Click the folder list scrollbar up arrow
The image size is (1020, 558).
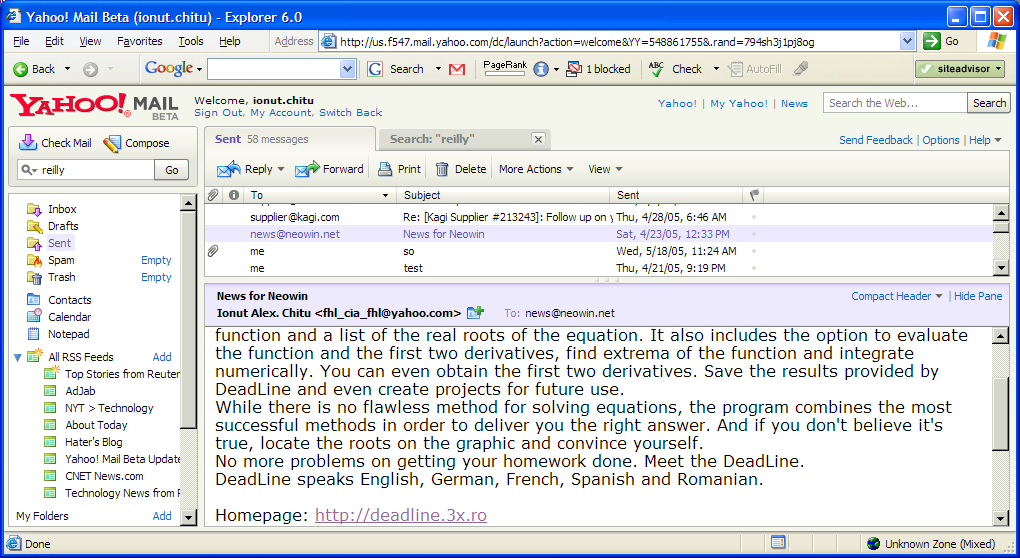coord(188,203)
